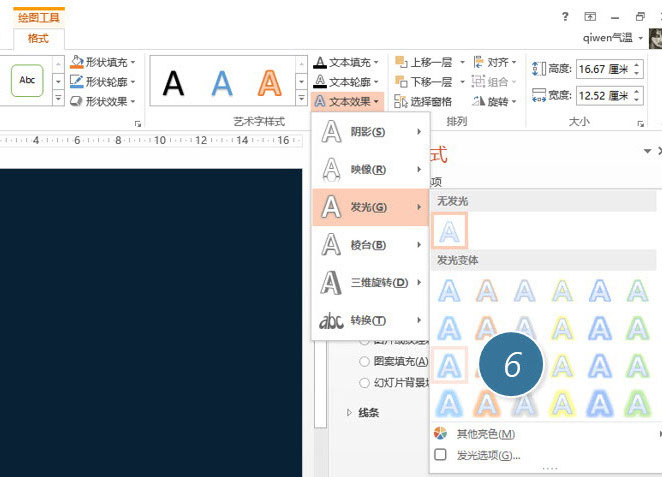Select the 无发光 no-glow thumbnail

pyautogui.click(x=450, y=232)
